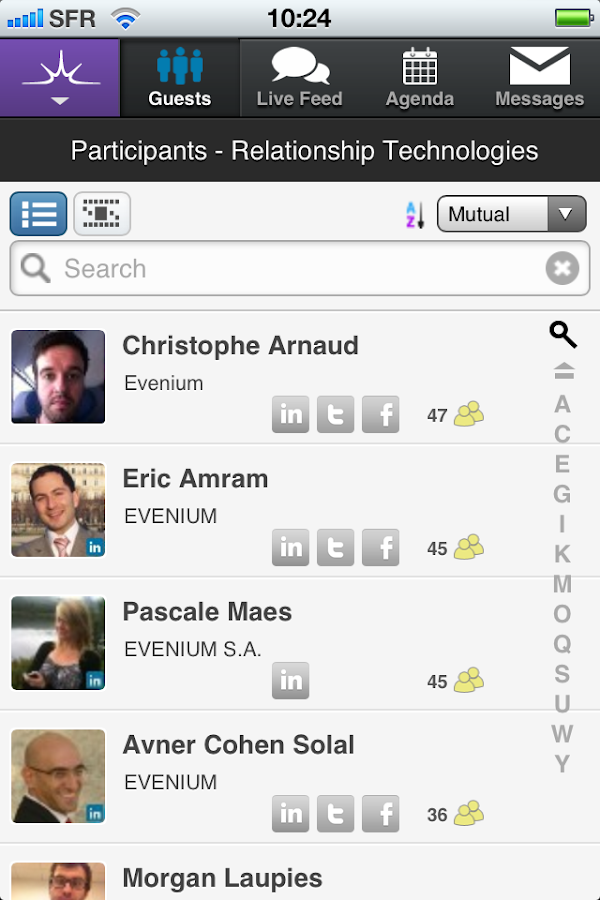Expand the app logo menu
600x900 pixels.
[x=59, y=77]
